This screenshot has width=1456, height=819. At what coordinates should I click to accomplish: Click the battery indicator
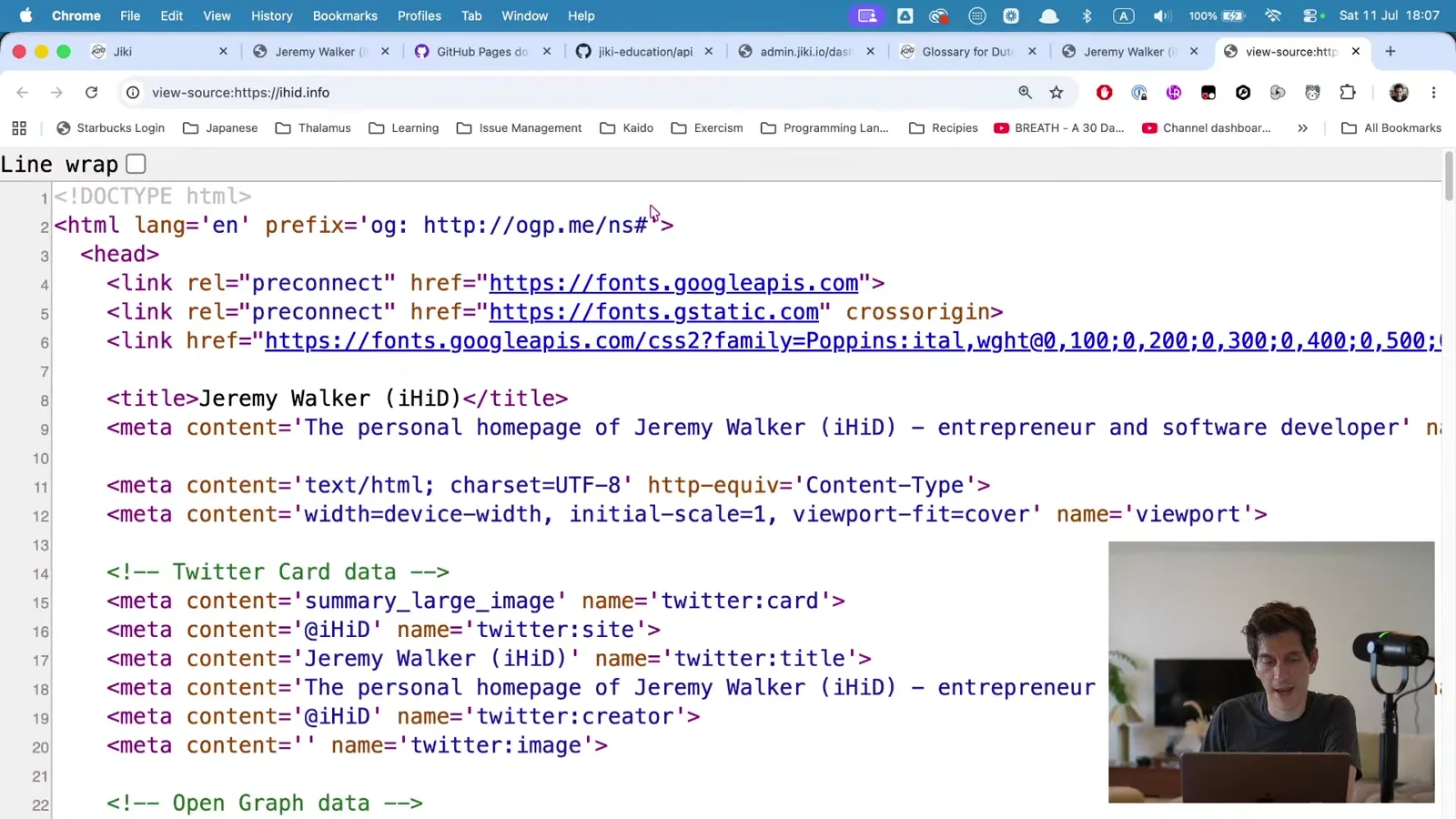(1217, 15)
